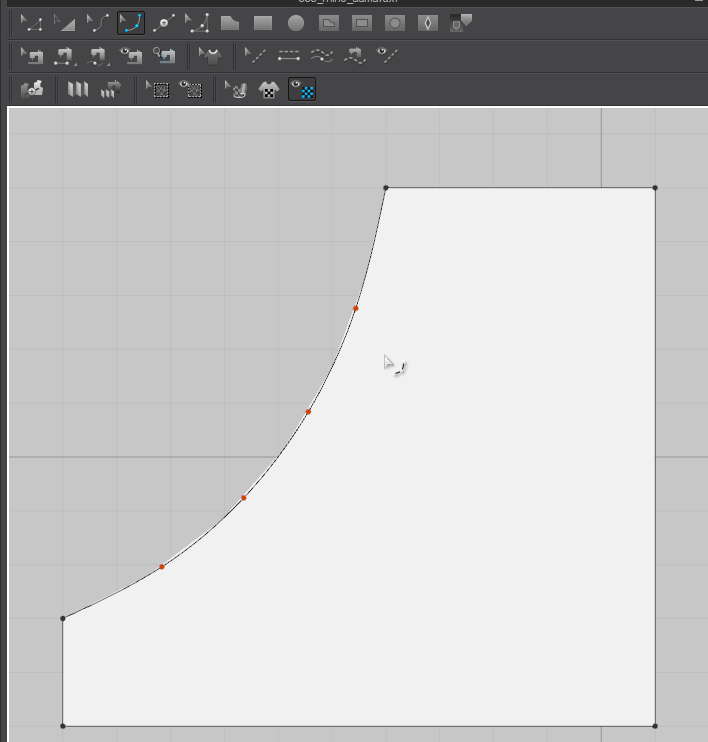This screenshot has width=708, height=742.
Task: Select the Segment Sewing tool
Action: (x=65, y=56)
